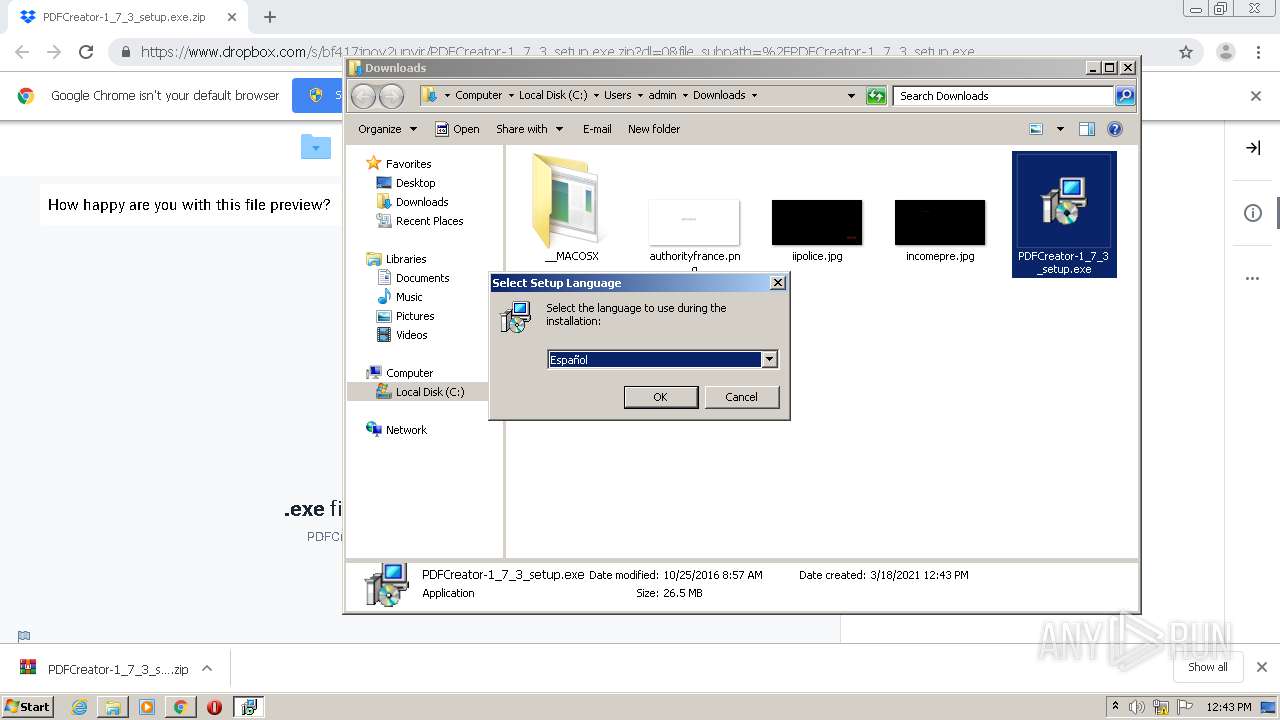Image resolution: width=1280 pixels, height=720 pixels.
Task: Click Users in the address breadcrumb
Action: 617,96
